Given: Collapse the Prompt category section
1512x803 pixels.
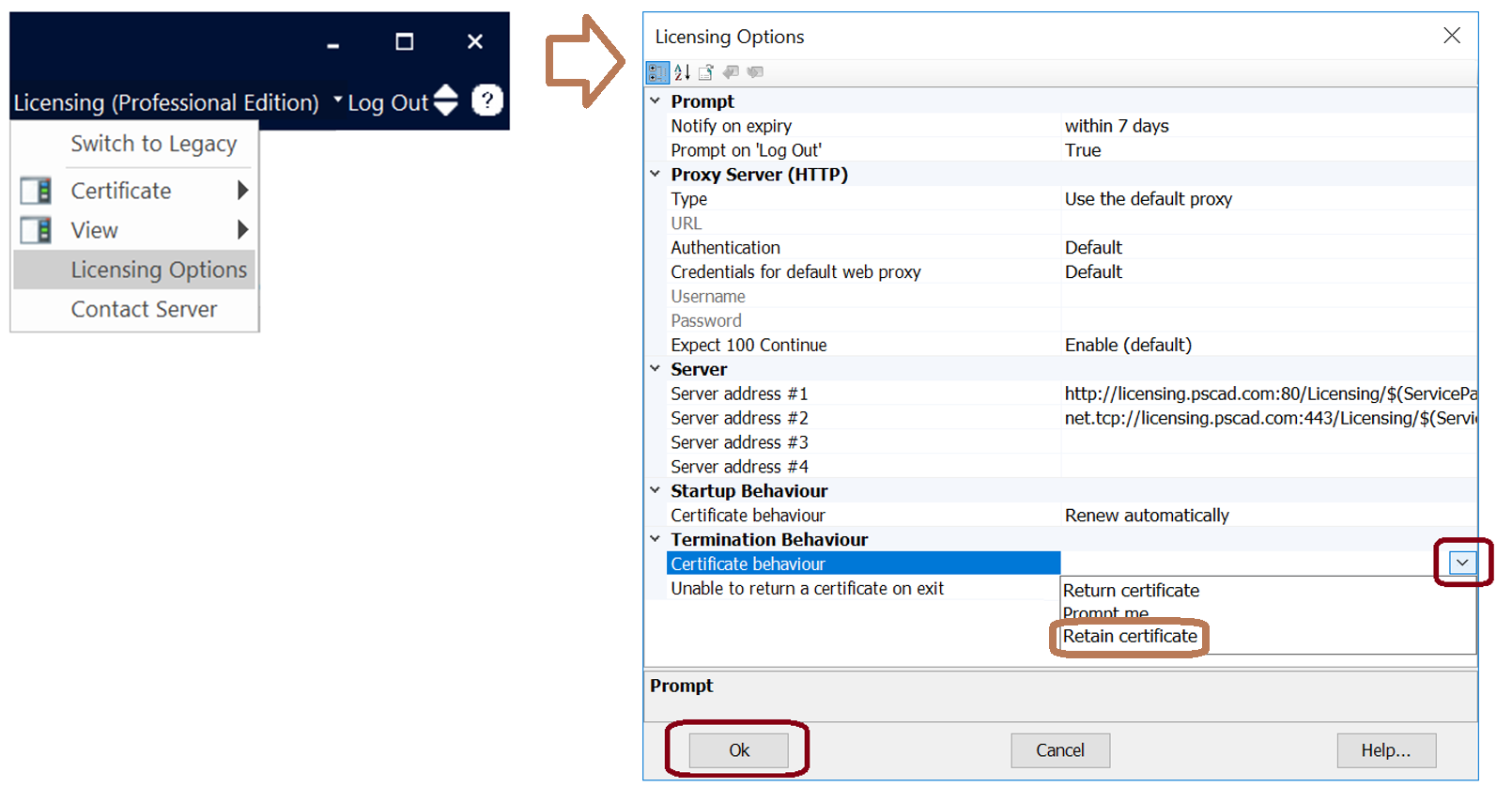Looking at the screenshot, I should (656, 100).
